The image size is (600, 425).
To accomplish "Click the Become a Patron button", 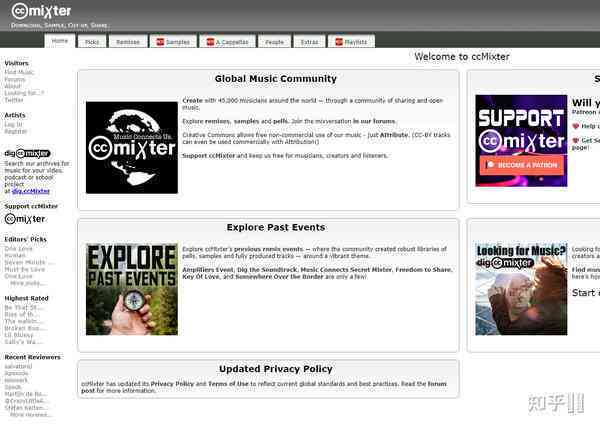I will click(x=522, y=165).
